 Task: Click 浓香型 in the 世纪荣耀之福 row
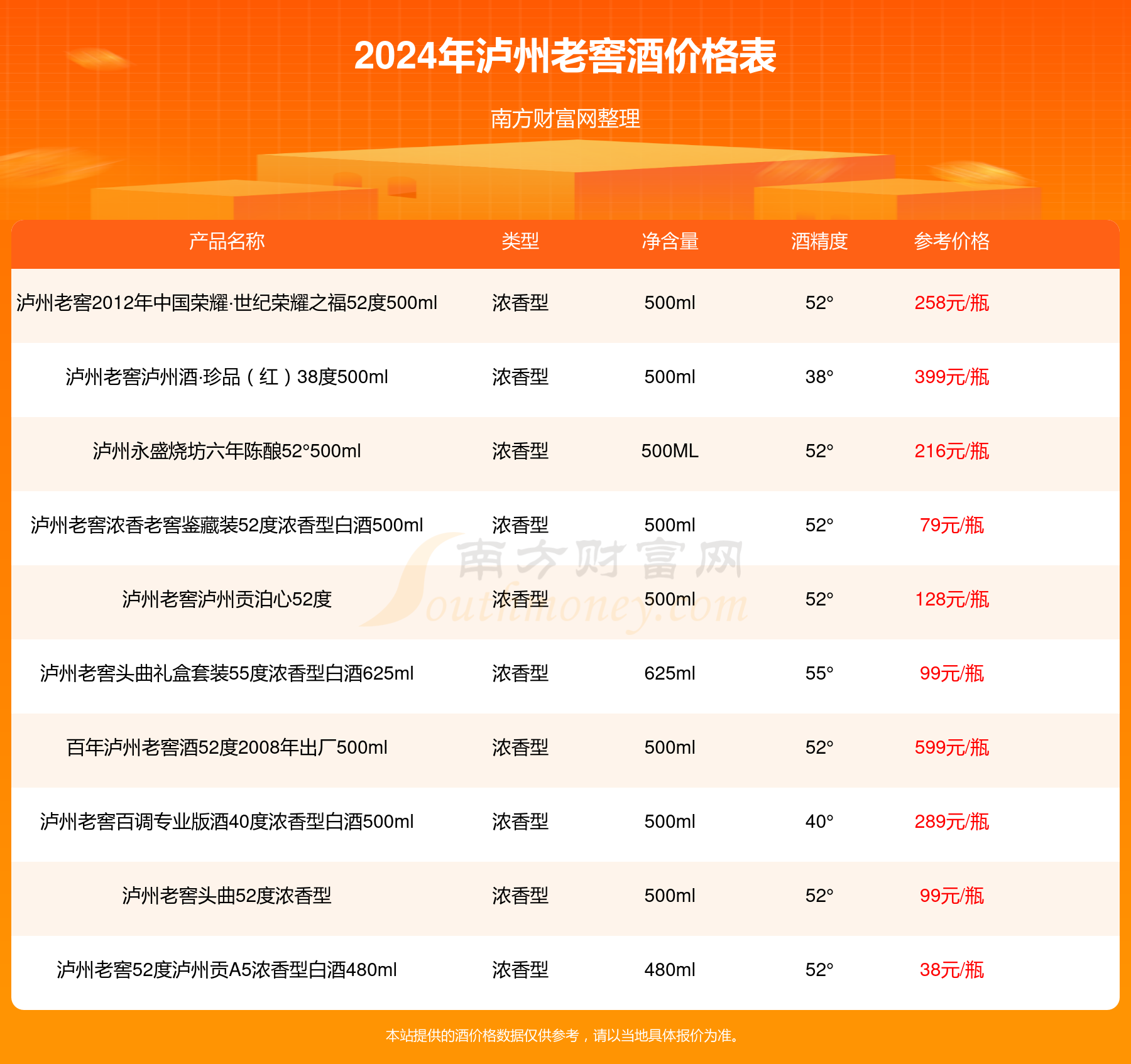[520, 303]
